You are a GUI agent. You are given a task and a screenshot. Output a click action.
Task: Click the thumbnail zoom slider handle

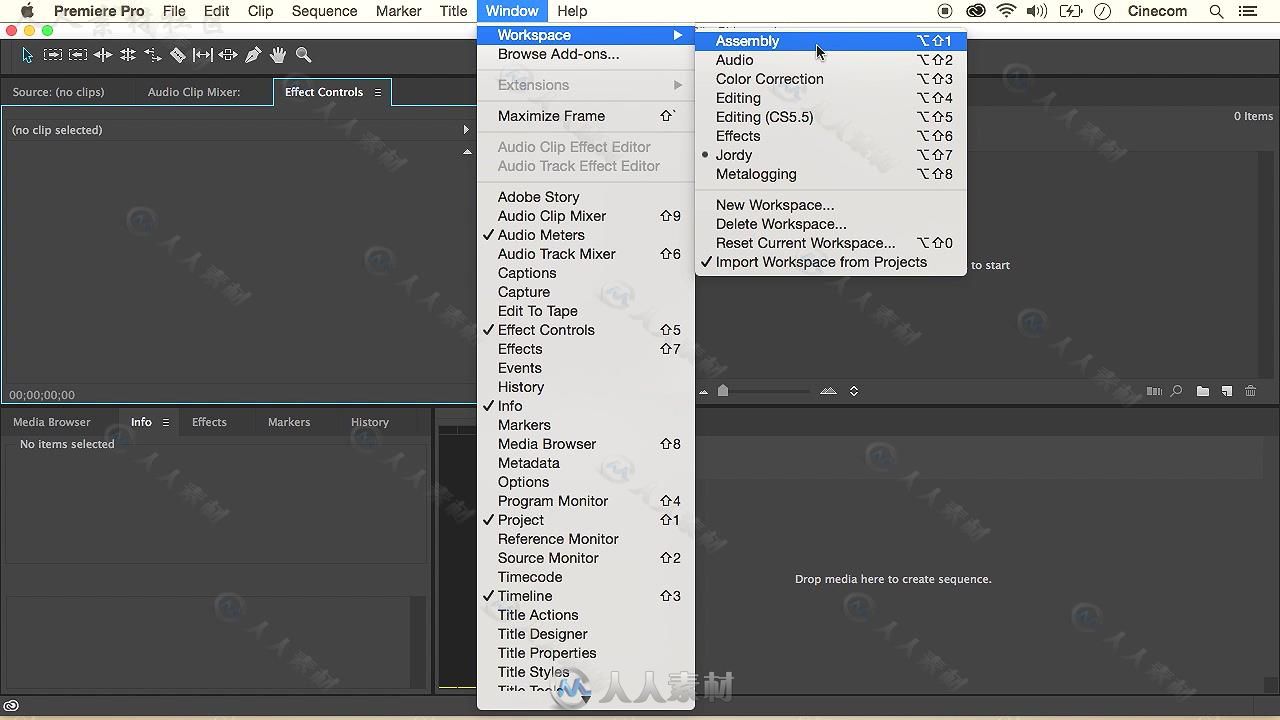pos(723,391)
